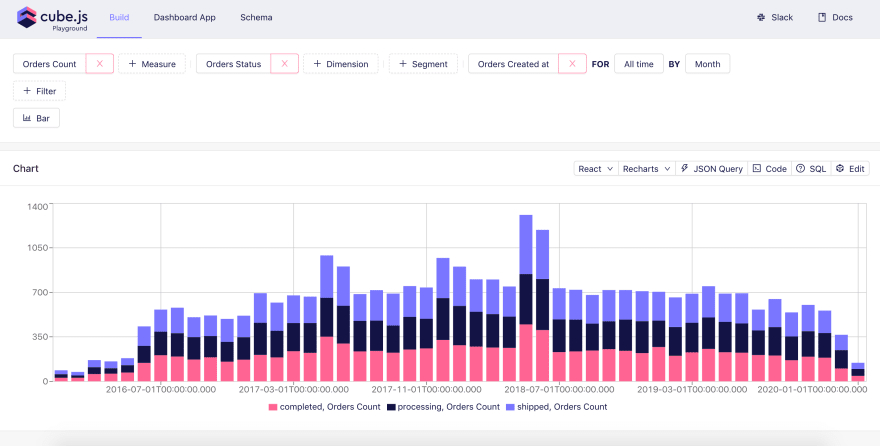View generated chart Code
880x446 pixels.
[x=769, y=169]
